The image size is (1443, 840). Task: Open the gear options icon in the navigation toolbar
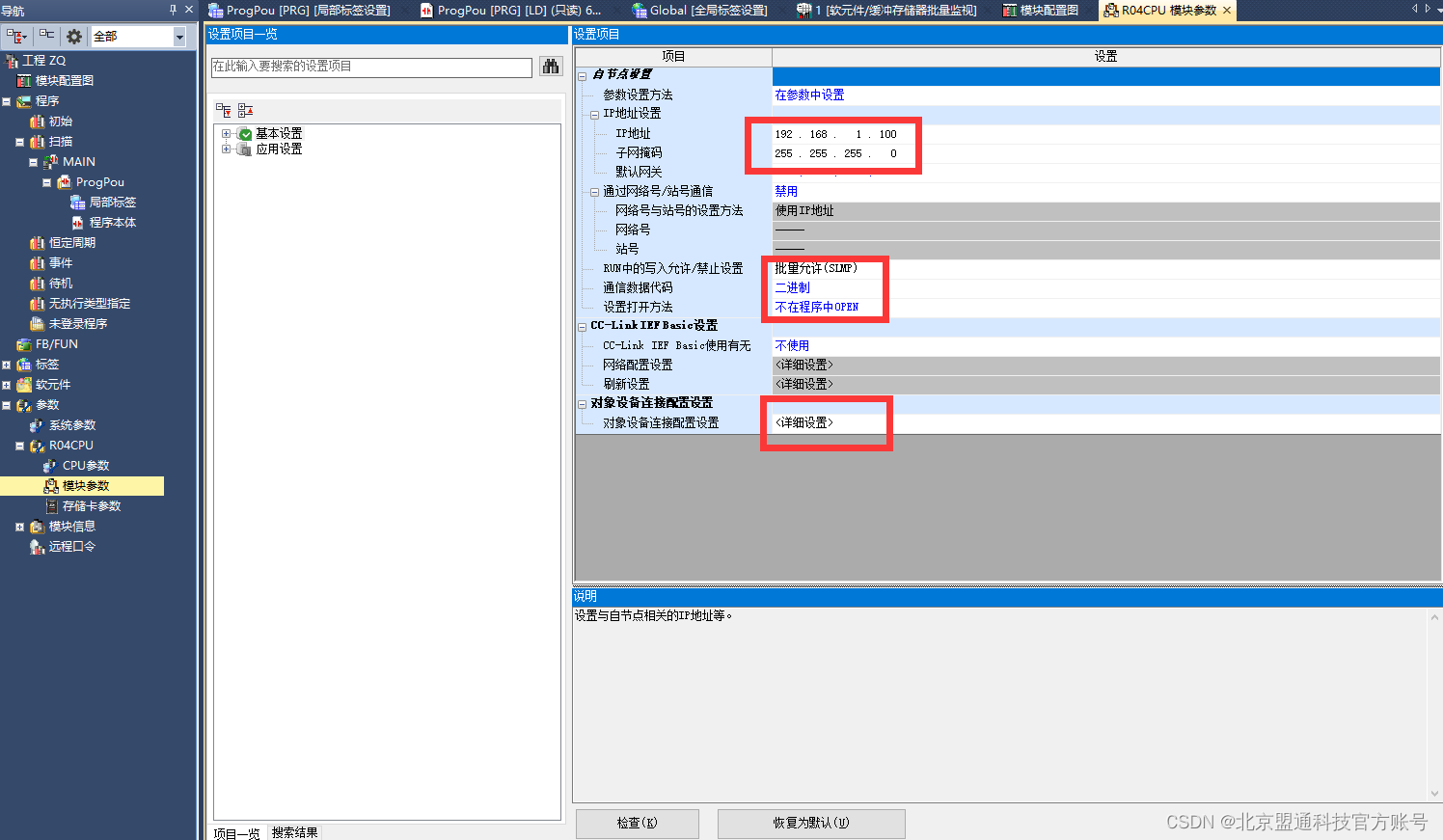[x=71, y=35]
